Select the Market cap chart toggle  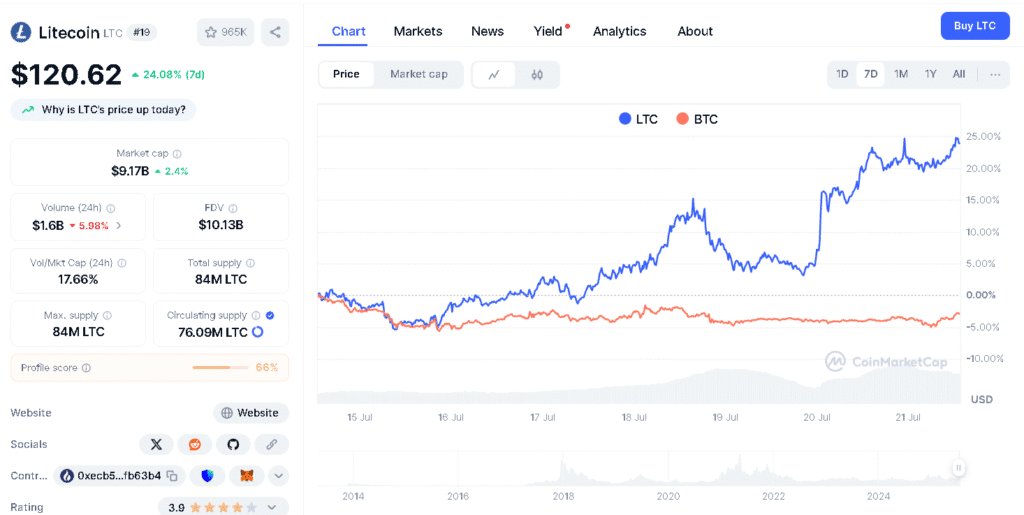click(x=419, y=74)
